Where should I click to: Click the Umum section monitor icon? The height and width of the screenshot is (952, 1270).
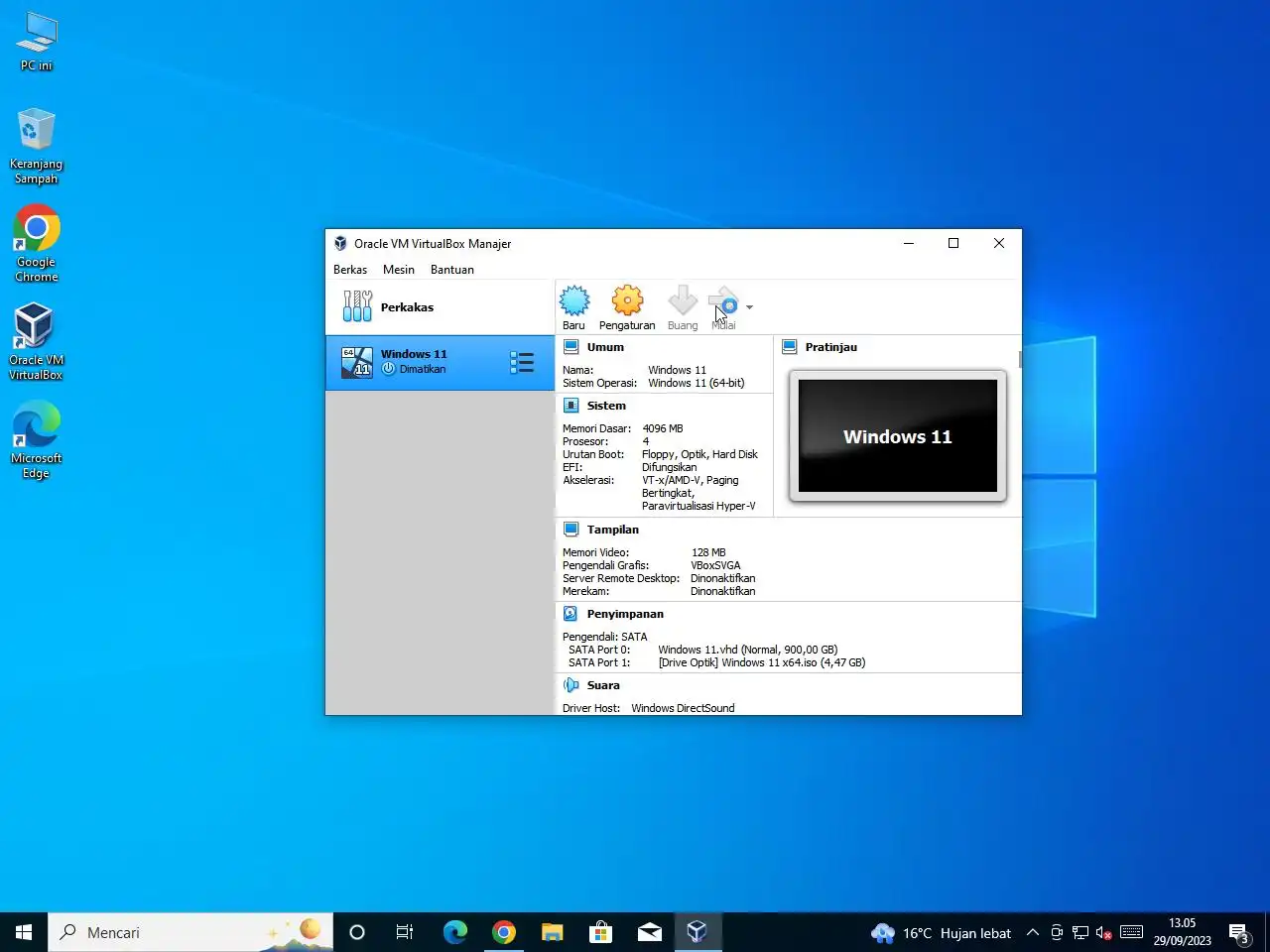click(x=571, y=347)
